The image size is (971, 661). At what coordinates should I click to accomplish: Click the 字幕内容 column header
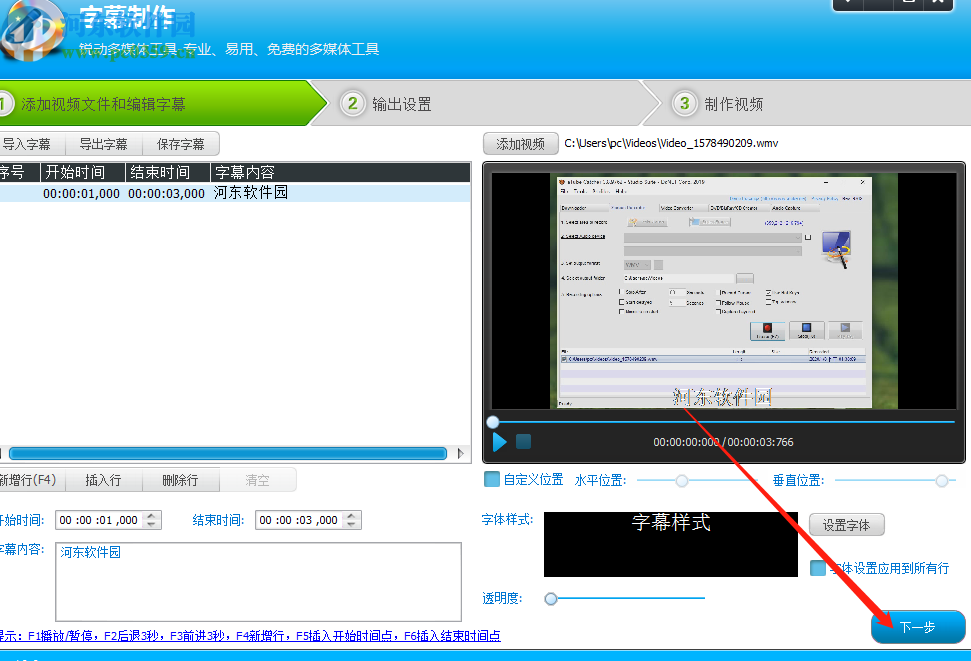point(341,172)
